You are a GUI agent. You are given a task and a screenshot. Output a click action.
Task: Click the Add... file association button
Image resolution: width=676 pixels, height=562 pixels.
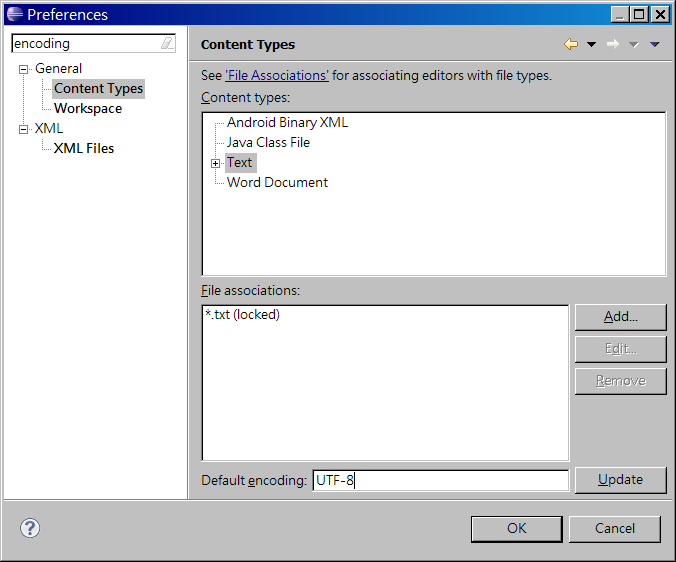point(620,317)
